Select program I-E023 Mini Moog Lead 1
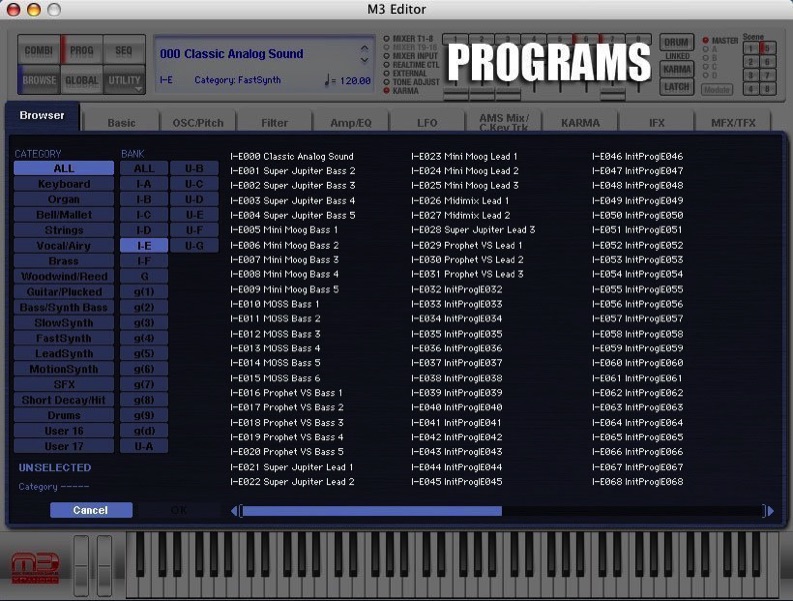 tap(464, 156)
